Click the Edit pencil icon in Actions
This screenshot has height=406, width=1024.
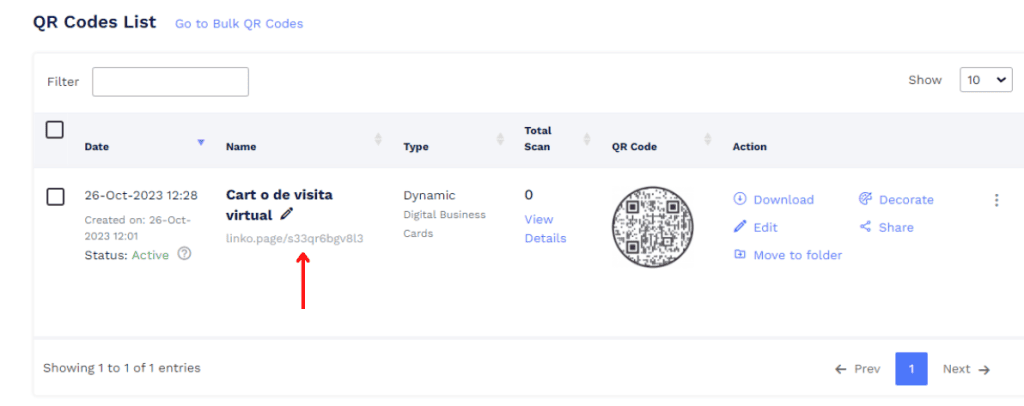pos(740,227)
